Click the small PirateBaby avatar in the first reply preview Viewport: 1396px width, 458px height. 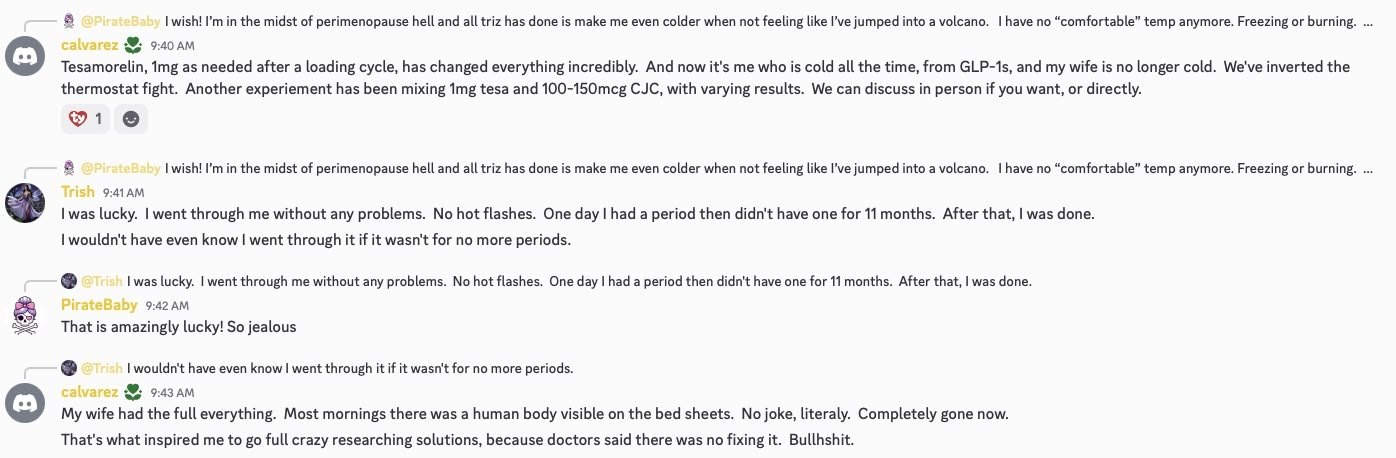(69, 21)
